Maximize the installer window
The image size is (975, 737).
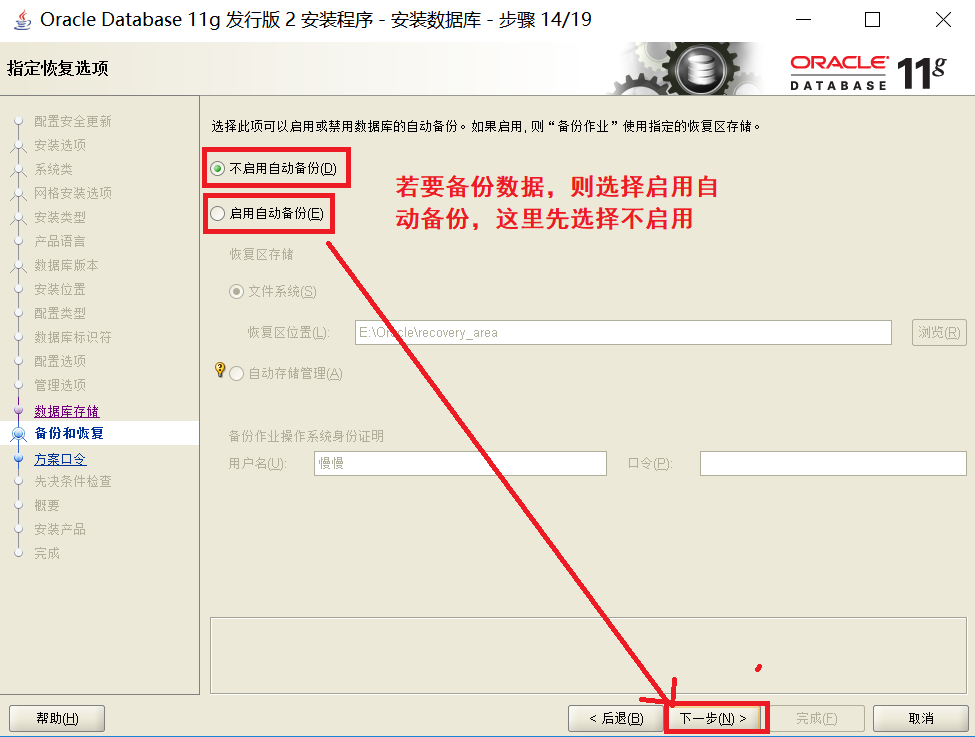click(x=872, y=20)
